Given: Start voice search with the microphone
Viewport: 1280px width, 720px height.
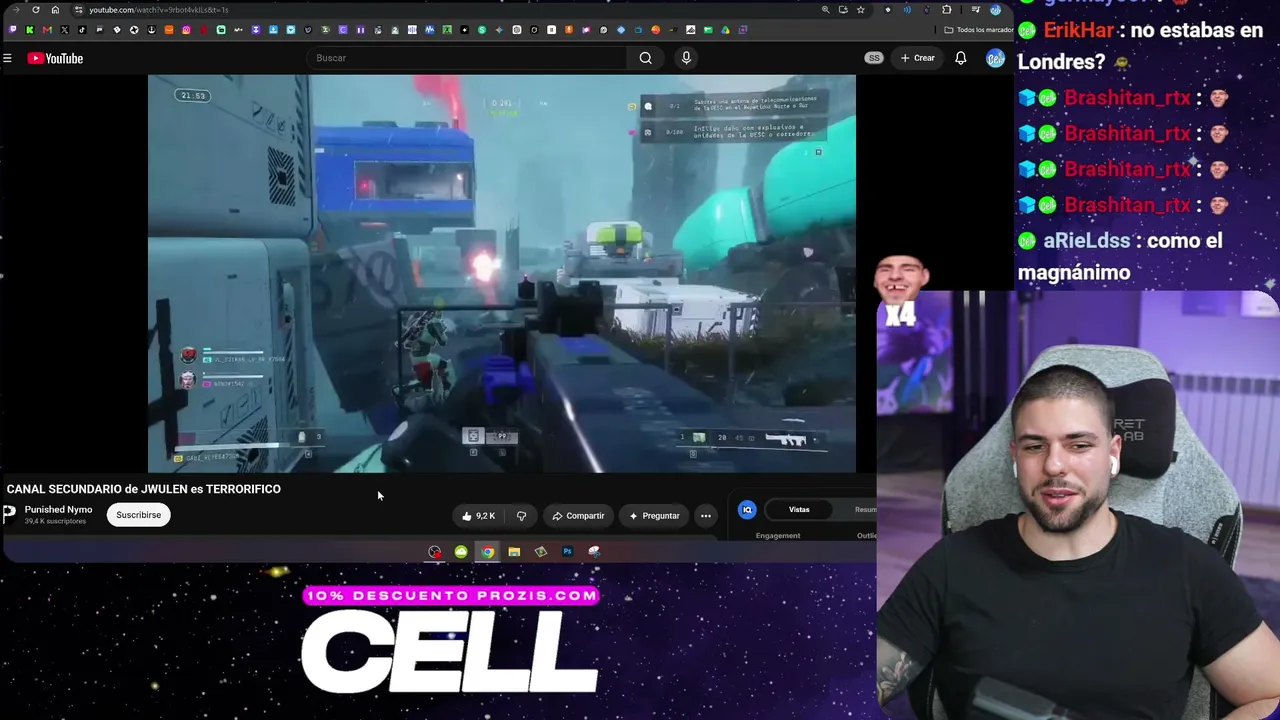Looking at the screenshot, I should coord(686,58).
